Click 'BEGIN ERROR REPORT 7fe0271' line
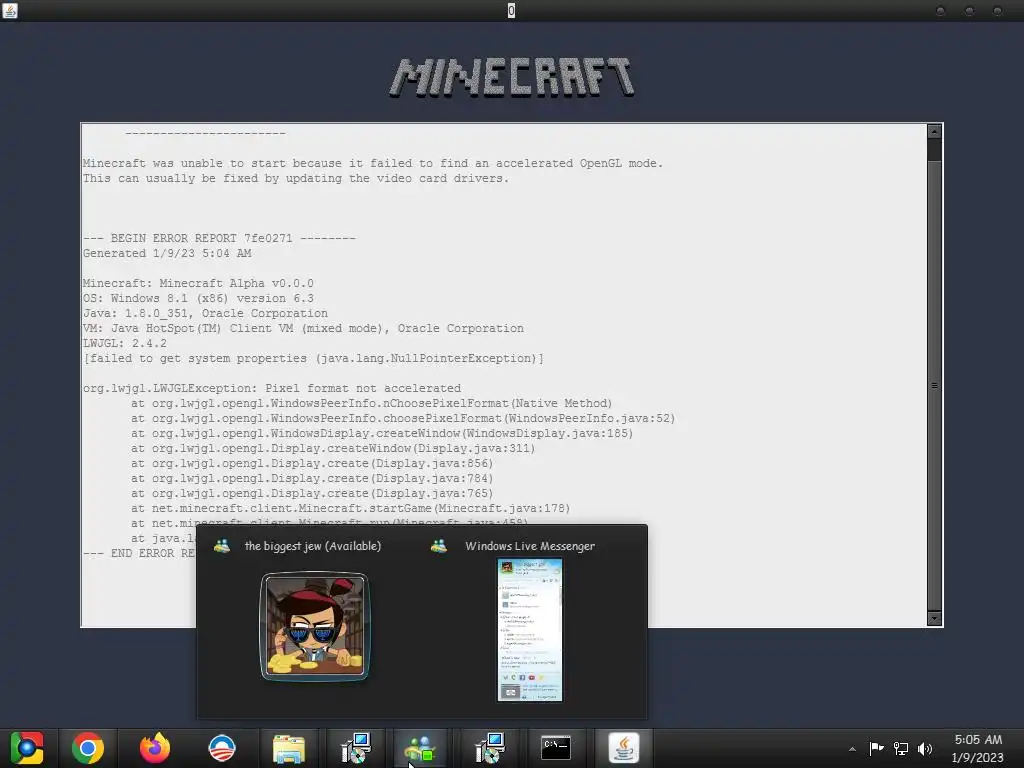This screenshot has width=1024, height=768. coord(219,238)
